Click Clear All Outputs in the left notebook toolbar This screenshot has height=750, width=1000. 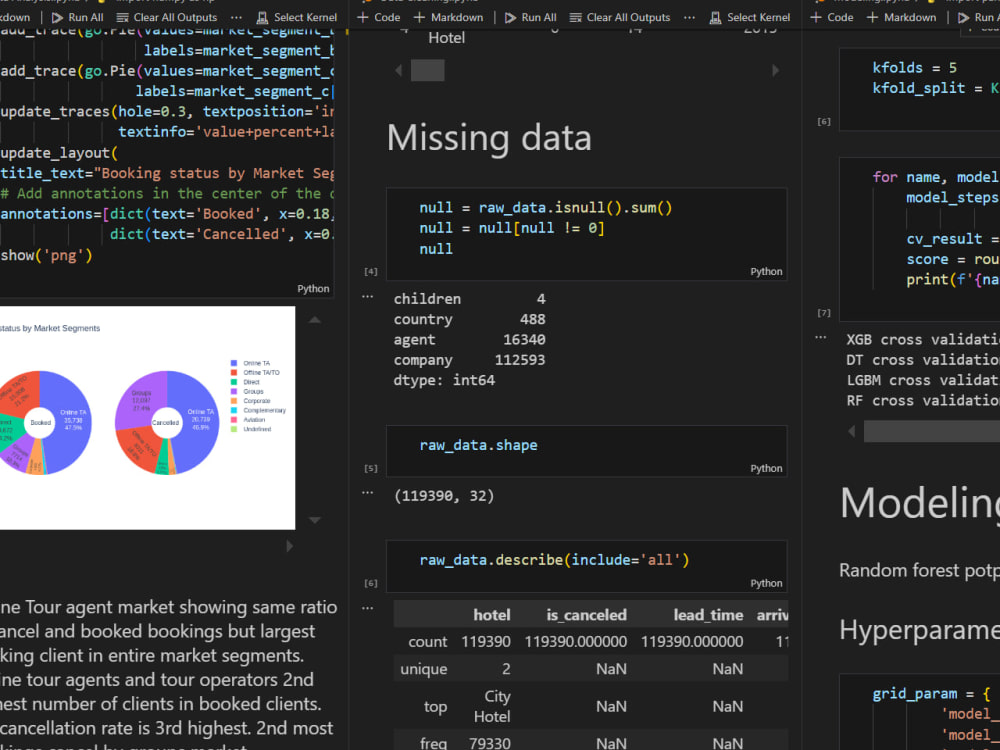click(166, 17)
